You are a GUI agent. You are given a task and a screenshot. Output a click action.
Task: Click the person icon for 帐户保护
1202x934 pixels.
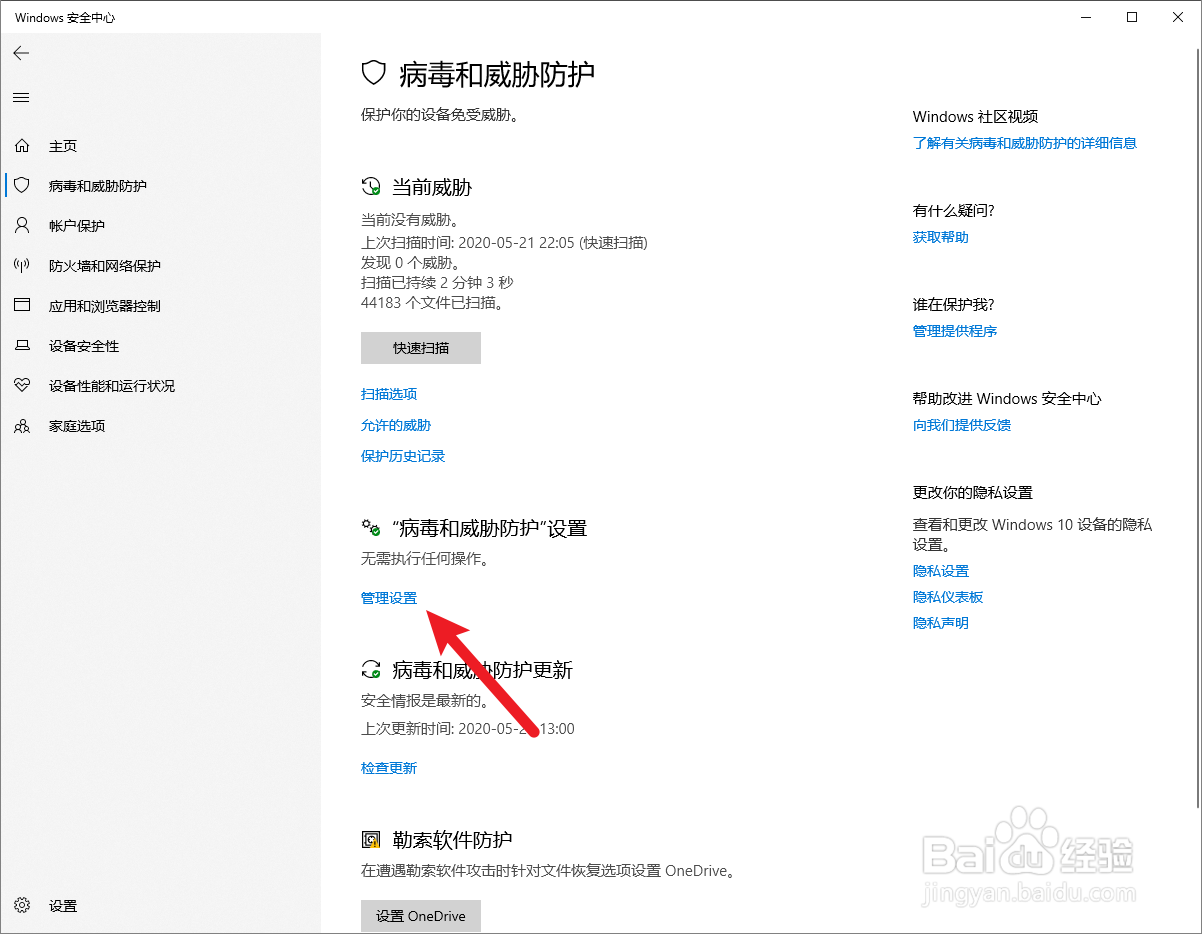22,226
